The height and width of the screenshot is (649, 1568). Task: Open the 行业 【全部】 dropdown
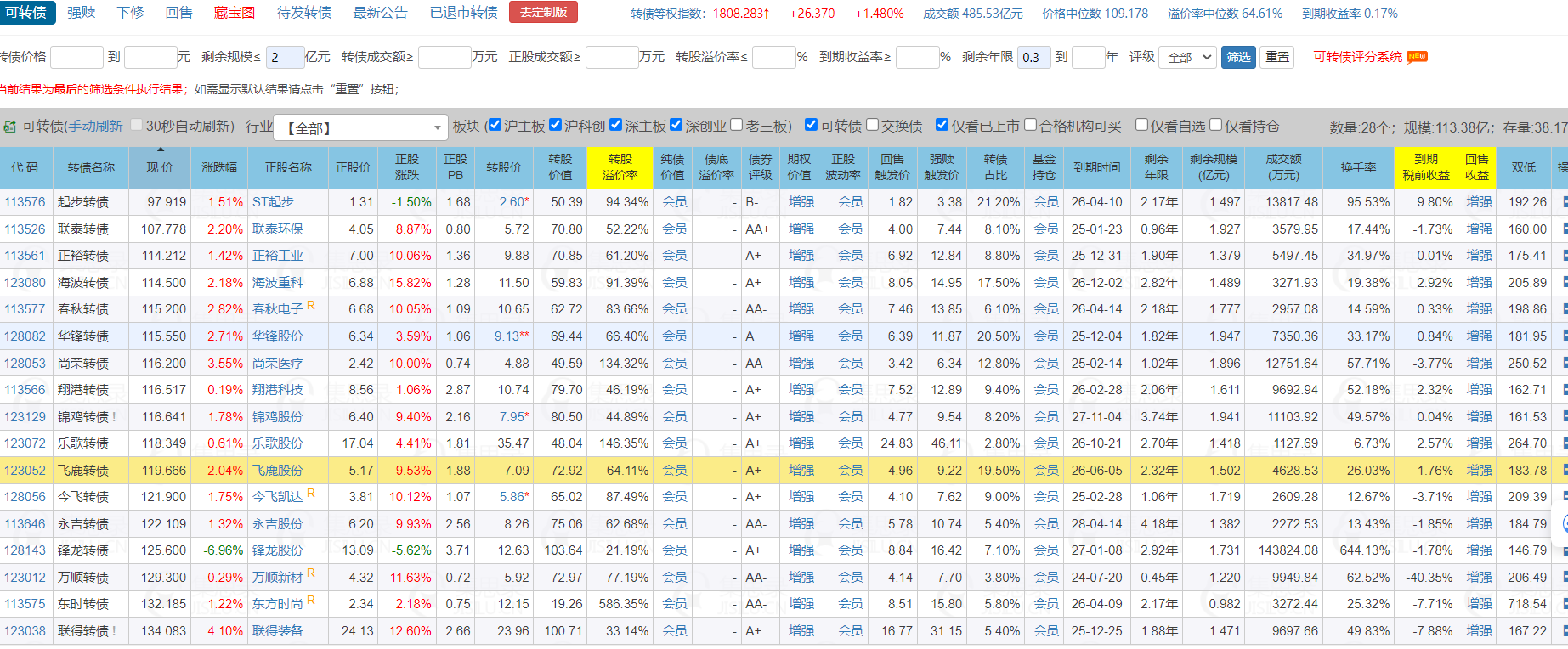361,127
